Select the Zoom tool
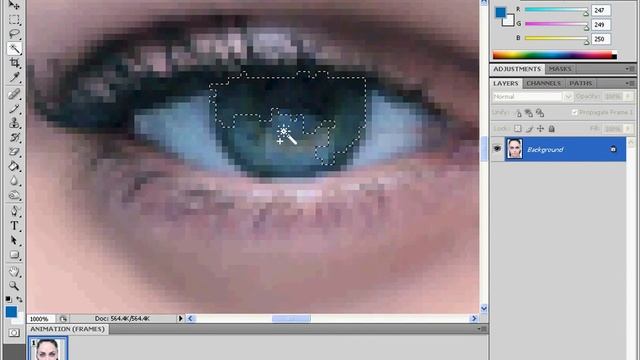 click(x=14, y=286)
